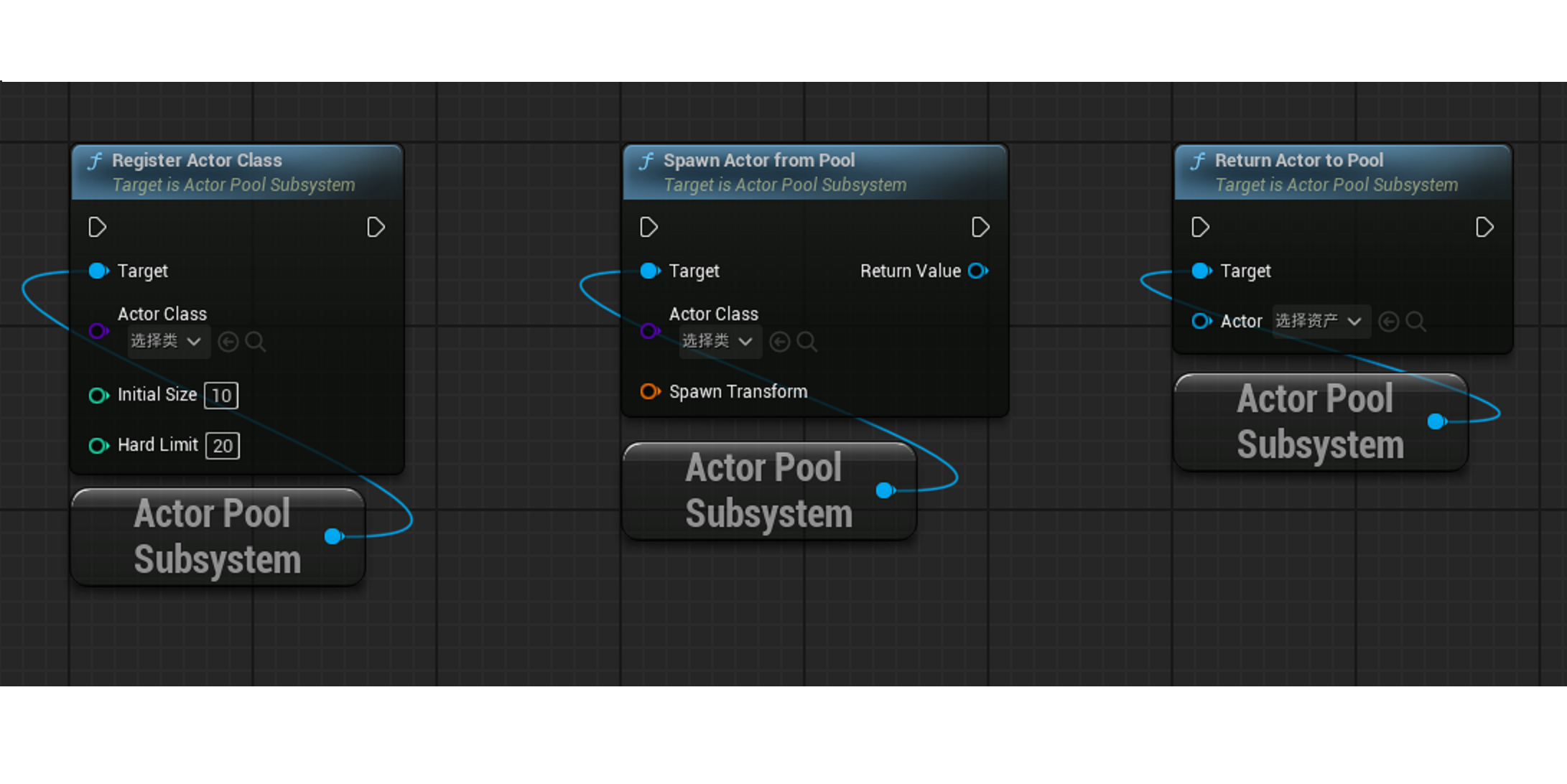The width and height of the screenshot is (1567, 784).
Task: Click output exec pin on Spawn Actor from Pool
Action: tap(980, 228)
